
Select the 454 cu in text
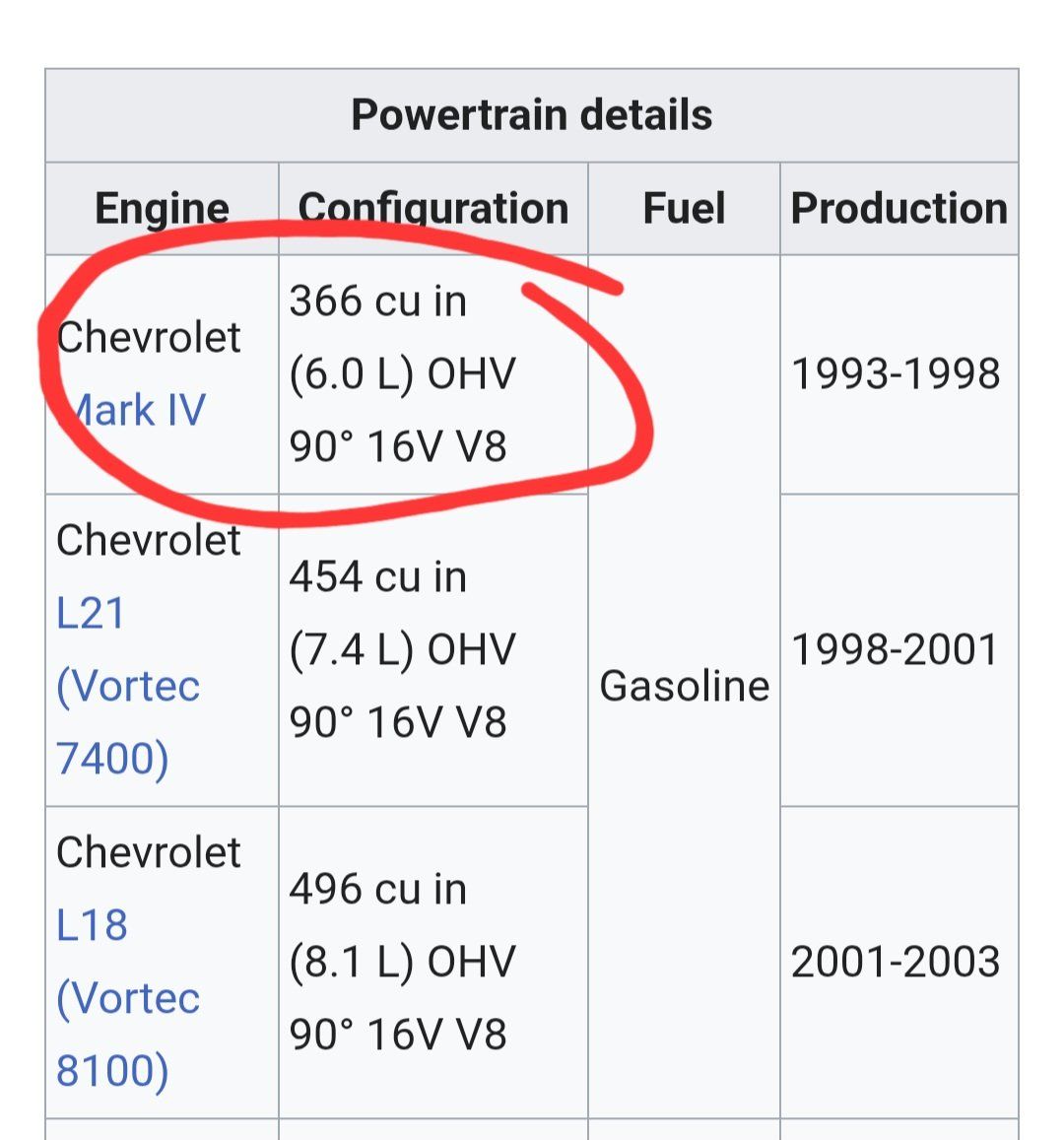point(377,576)
